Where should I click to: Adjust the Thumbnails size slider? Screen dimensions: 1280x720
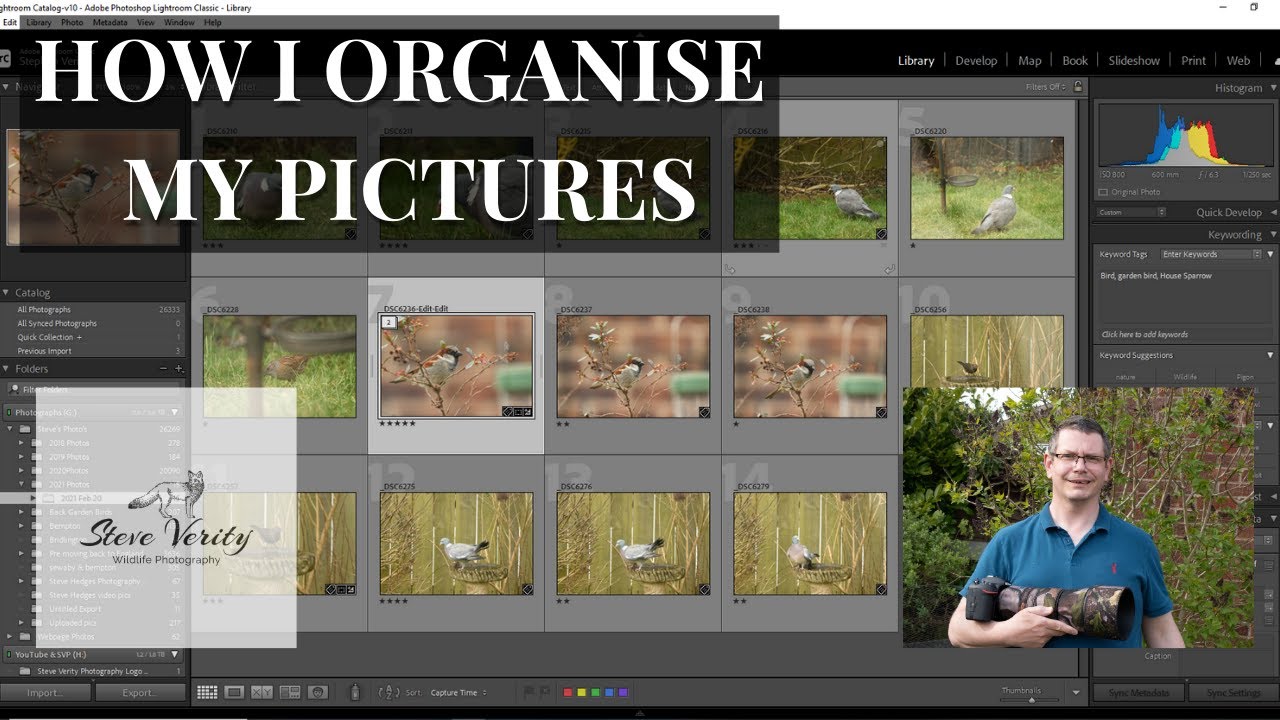click(1030, 699)
